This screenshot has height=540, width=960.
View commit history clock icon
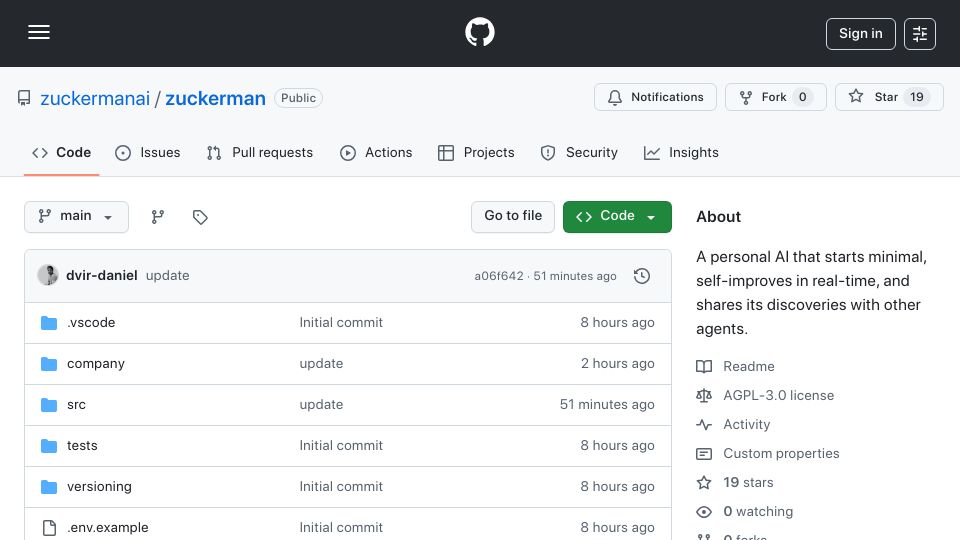point(642,276)
